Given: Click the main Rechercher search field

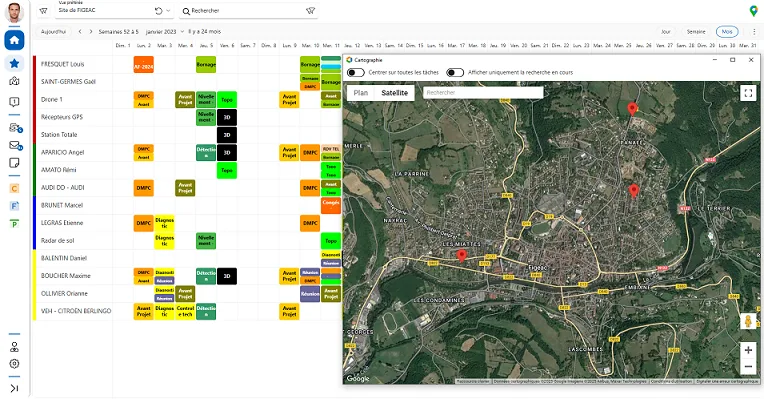Looking at the screenshot, I should point(248,11).
